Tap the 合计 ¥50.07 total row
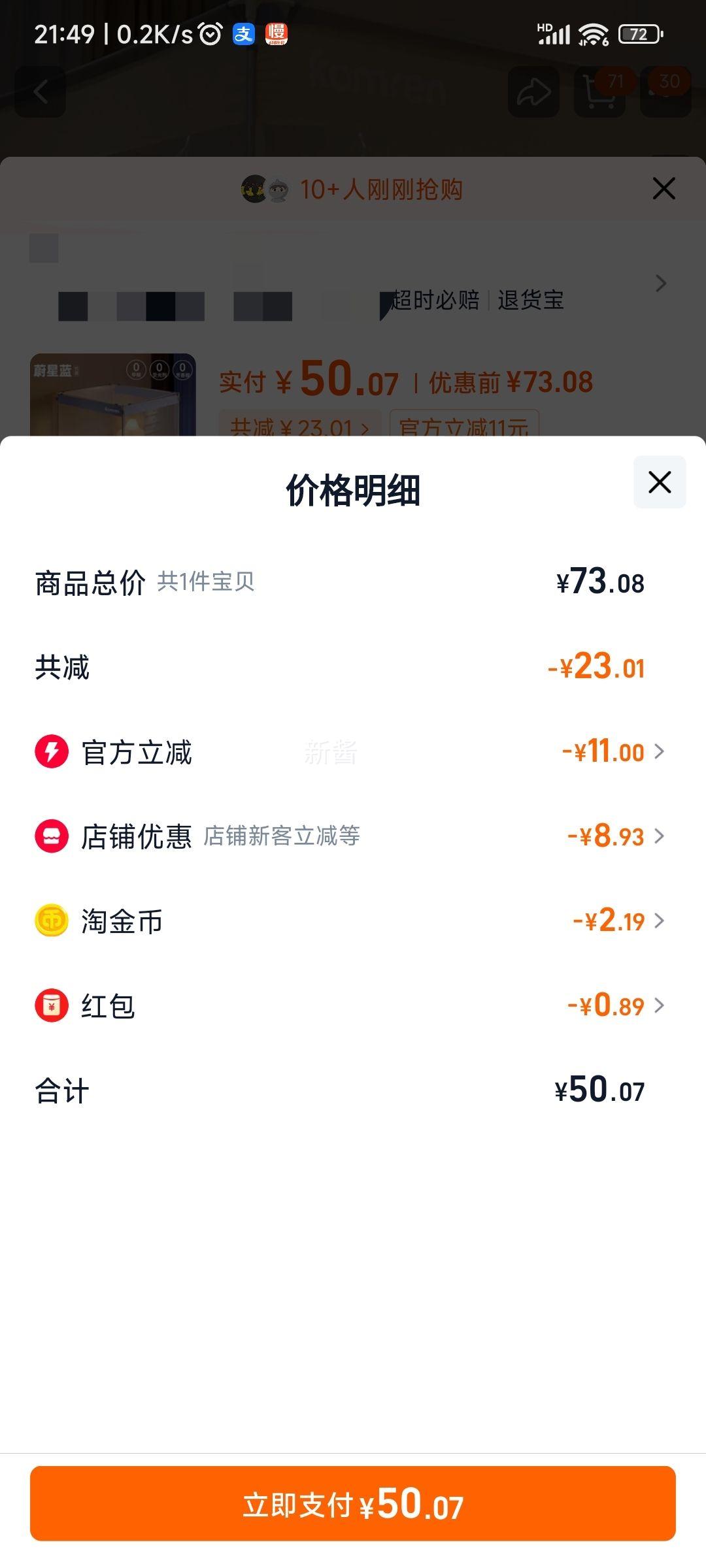The image size is (706, 1568). click(x=353, y=1090)
